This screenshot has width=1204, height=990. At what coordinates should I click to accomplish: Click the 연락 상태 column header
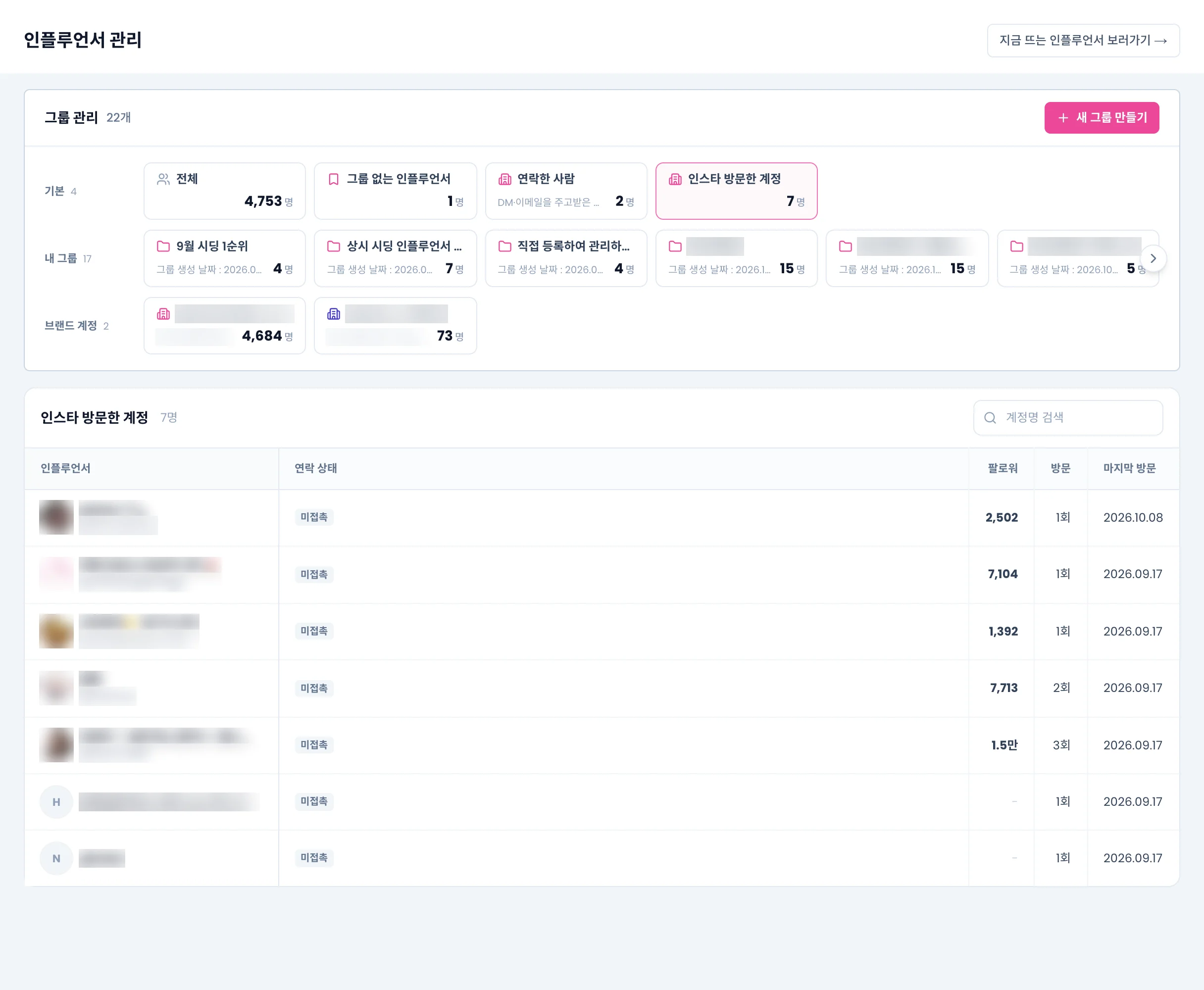[x=316, y=468]
